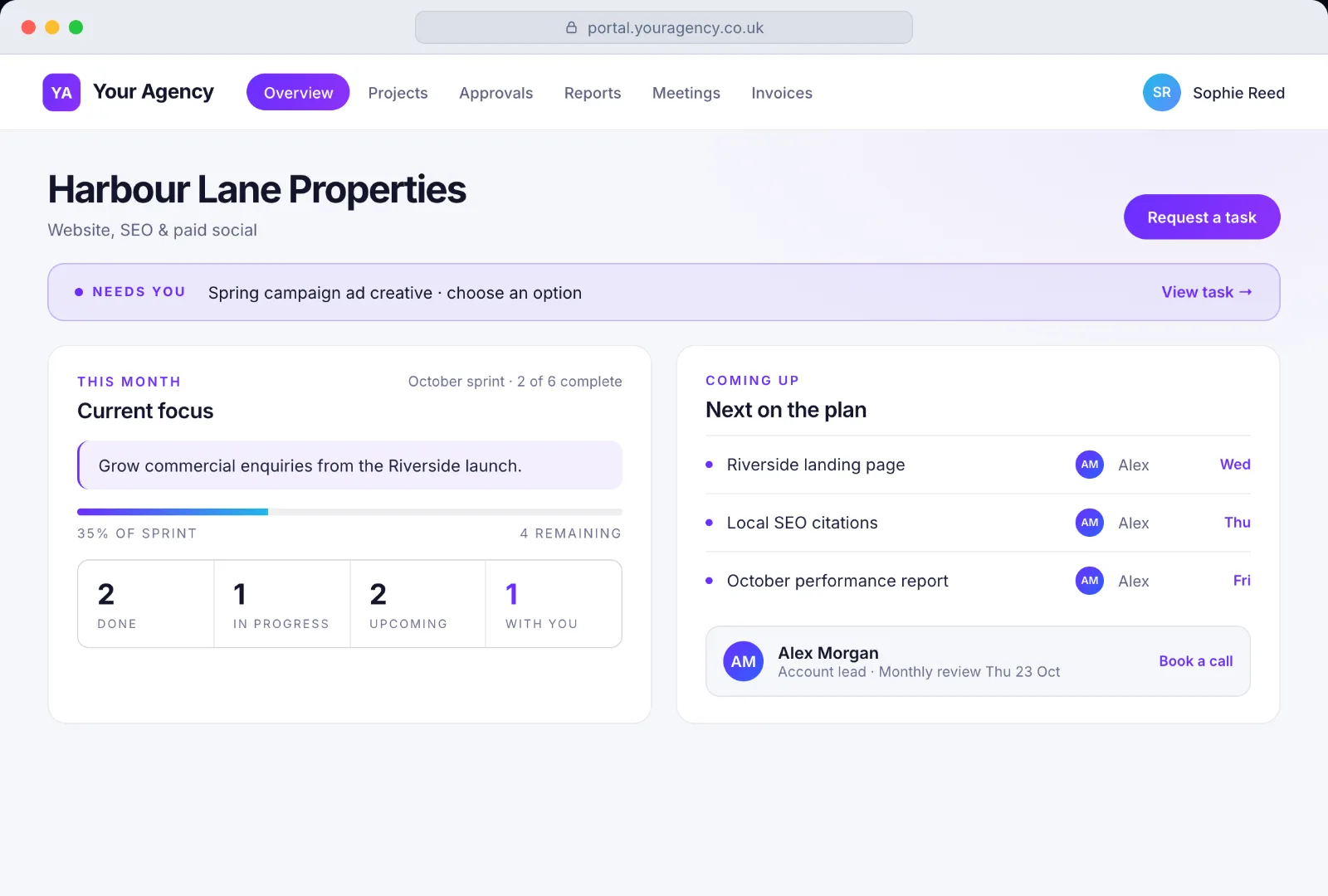Open the Sophie Reed profile name

coord(1238,93)
